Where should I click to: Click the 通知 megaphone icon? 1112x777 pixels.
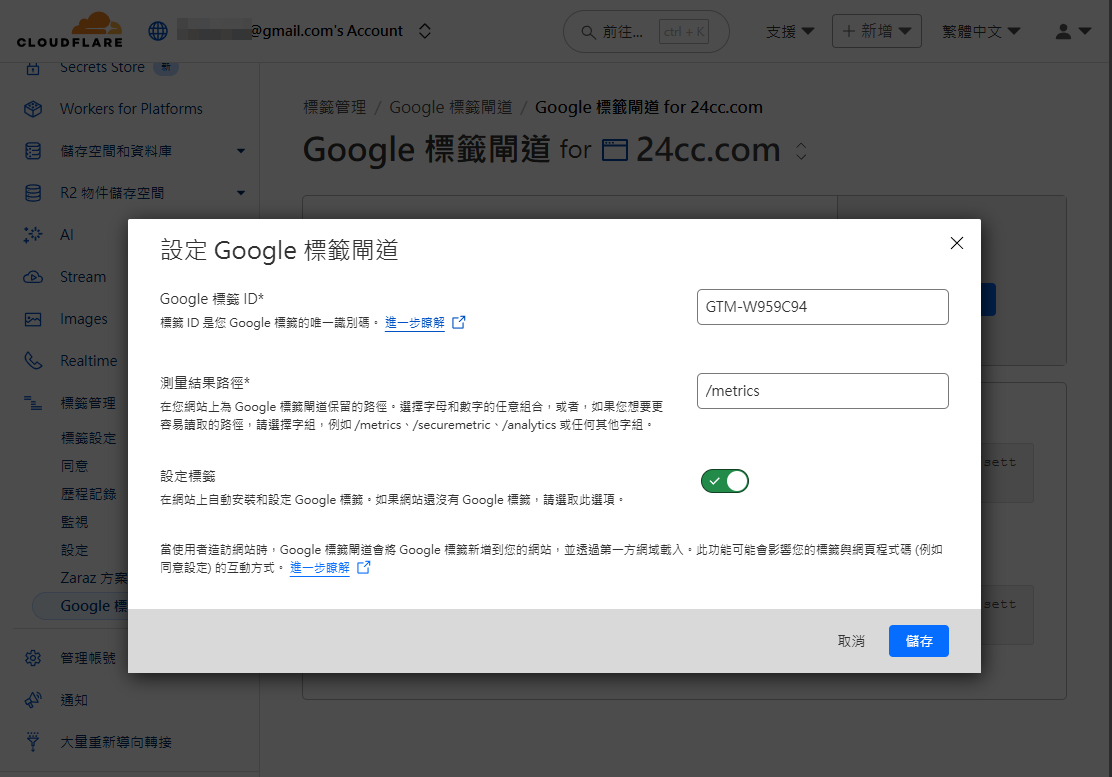[33, 700]
